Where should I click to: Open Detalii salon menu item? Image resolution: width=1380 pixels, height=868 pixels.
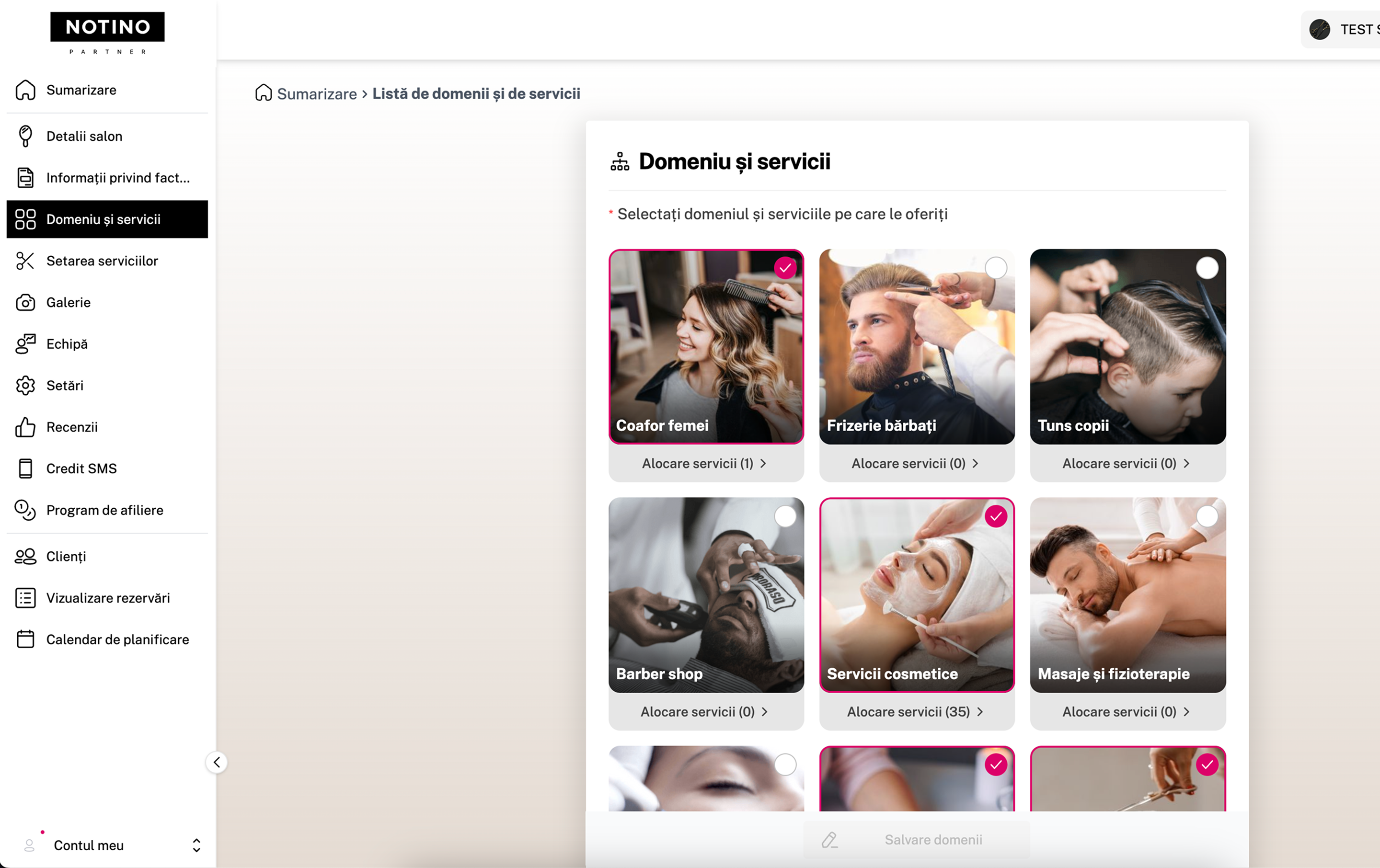point(107,137)
